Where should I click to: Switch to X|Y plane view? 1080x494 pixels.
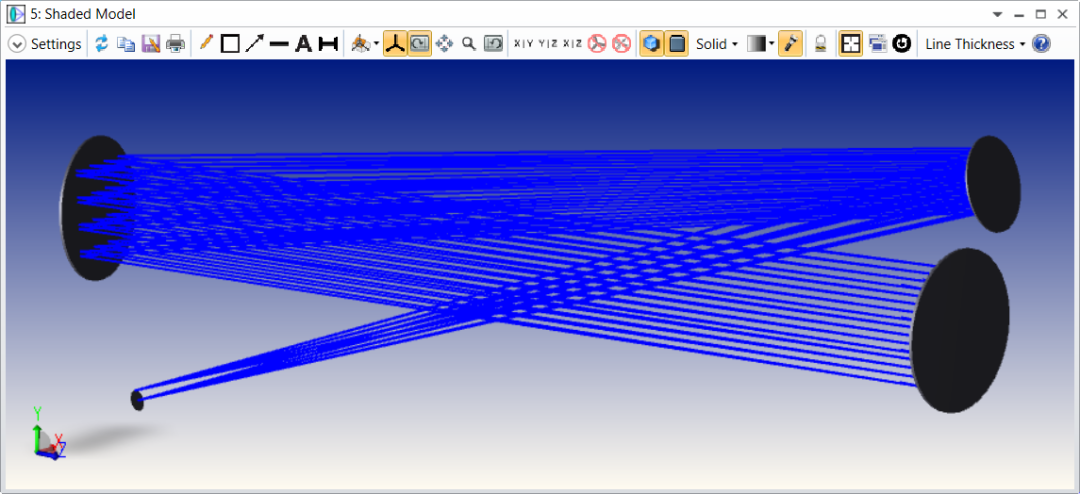pyautogui.click(x=523, y=44)
